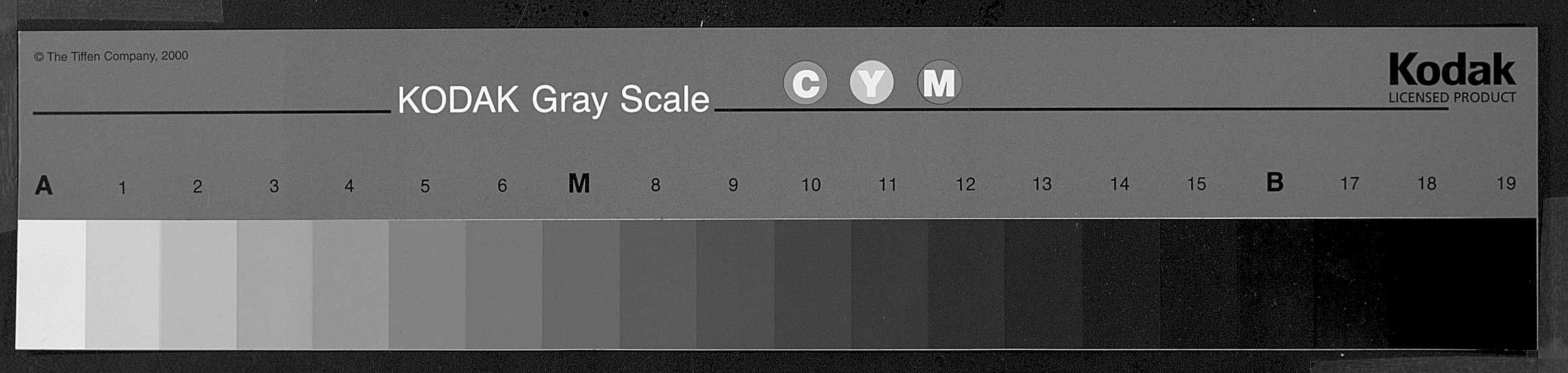Click the KODAK Gray Scale title
Image resolution: width=1568 pixels, height=373 pixels.
pos(553,100)
